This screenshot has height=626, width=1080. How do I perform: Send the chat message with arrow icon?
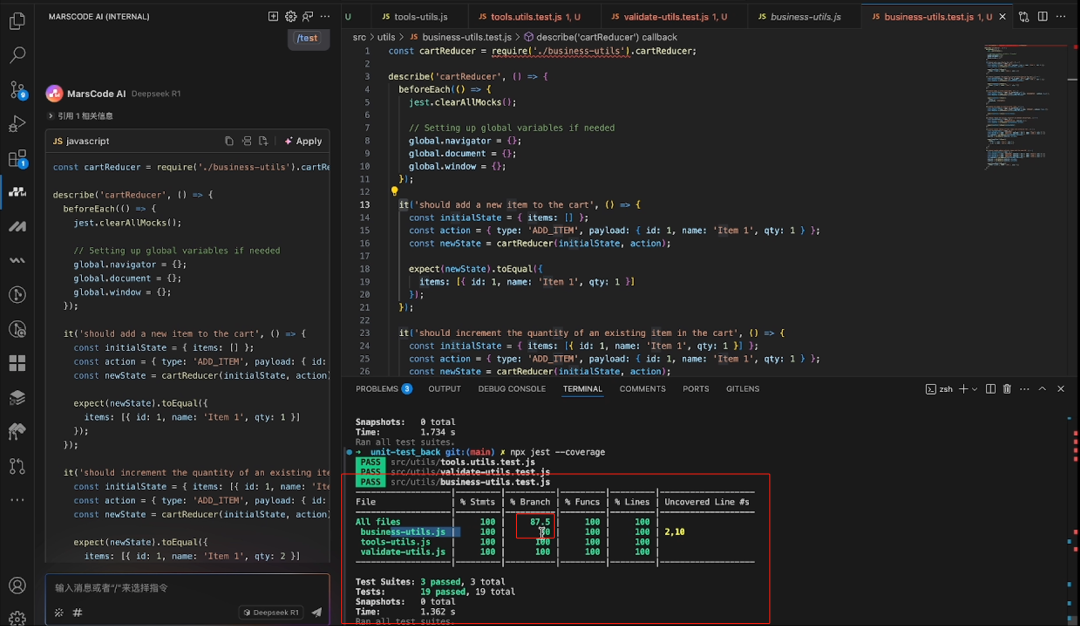click(x=317, y=612)
